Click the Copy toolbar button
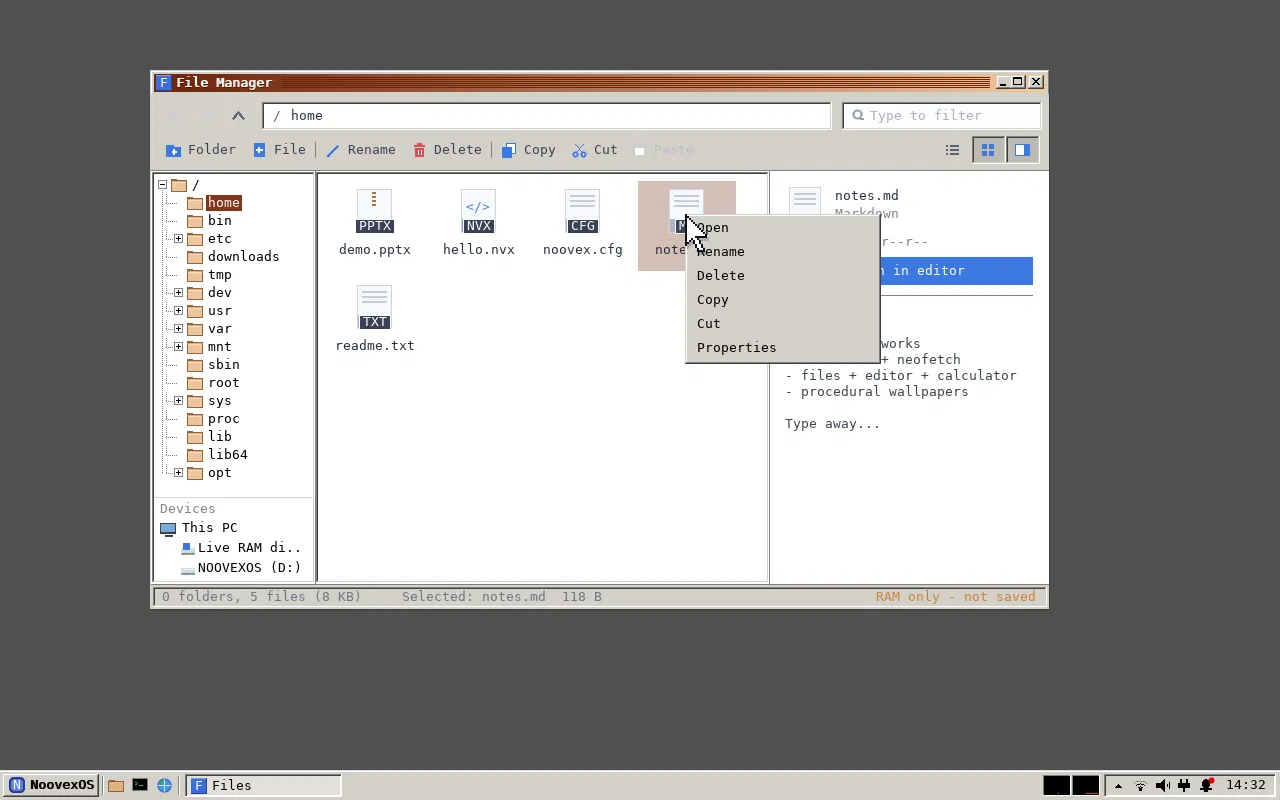This screenshot has width=1280, height=800. (x=529, y=150)
